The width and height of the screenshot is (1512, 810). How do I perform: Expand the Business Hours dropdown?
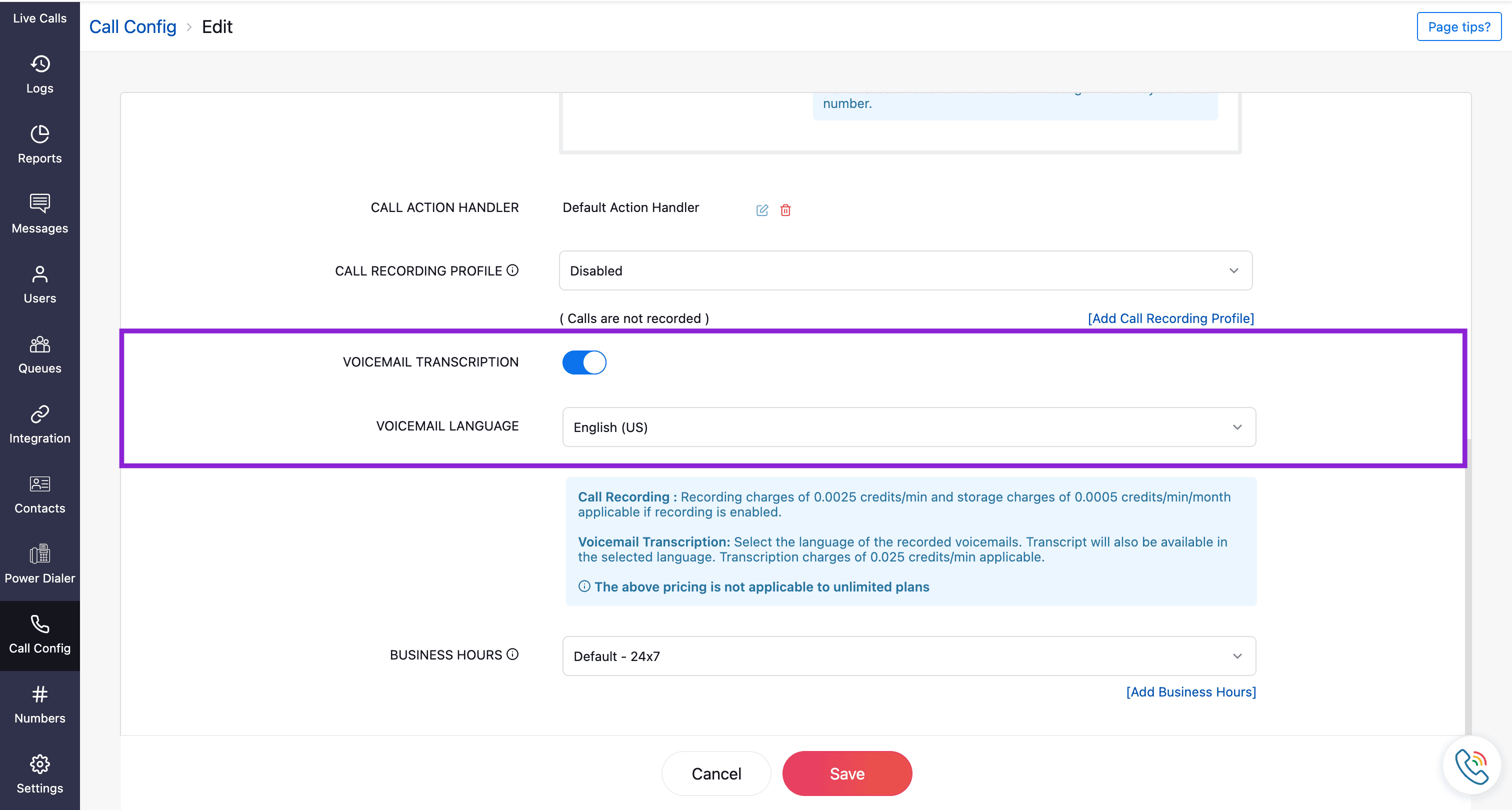(908, 655)
